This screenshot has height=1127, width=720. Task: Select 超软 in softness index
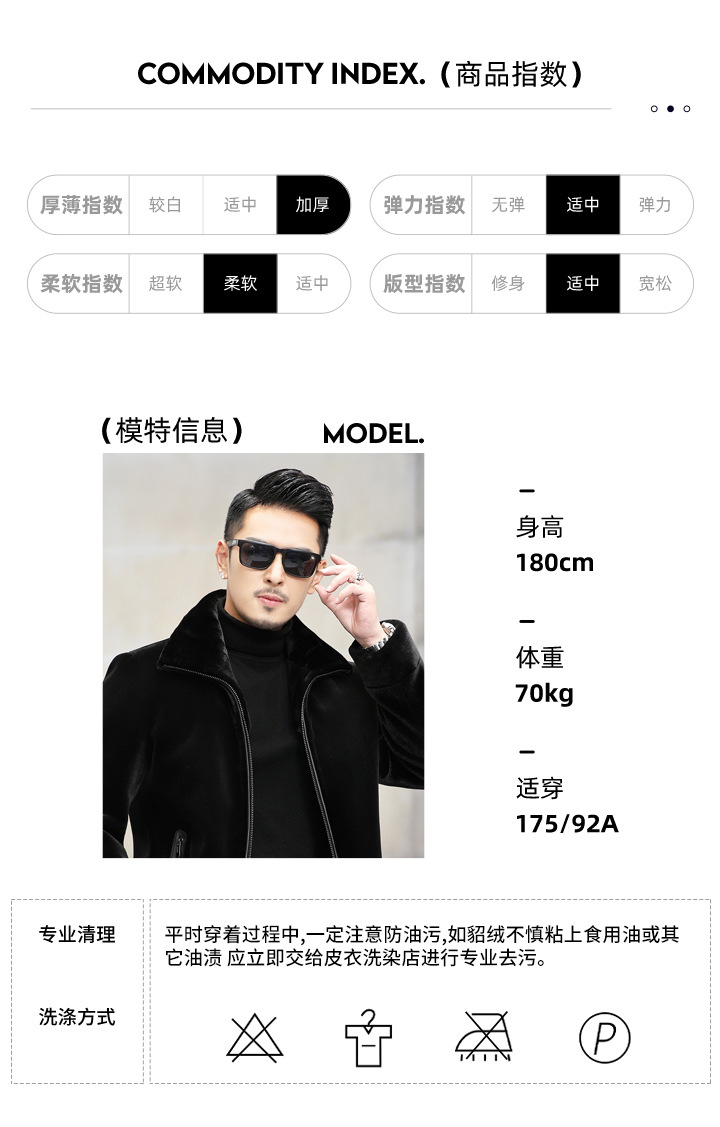click(x=165, y=283)
